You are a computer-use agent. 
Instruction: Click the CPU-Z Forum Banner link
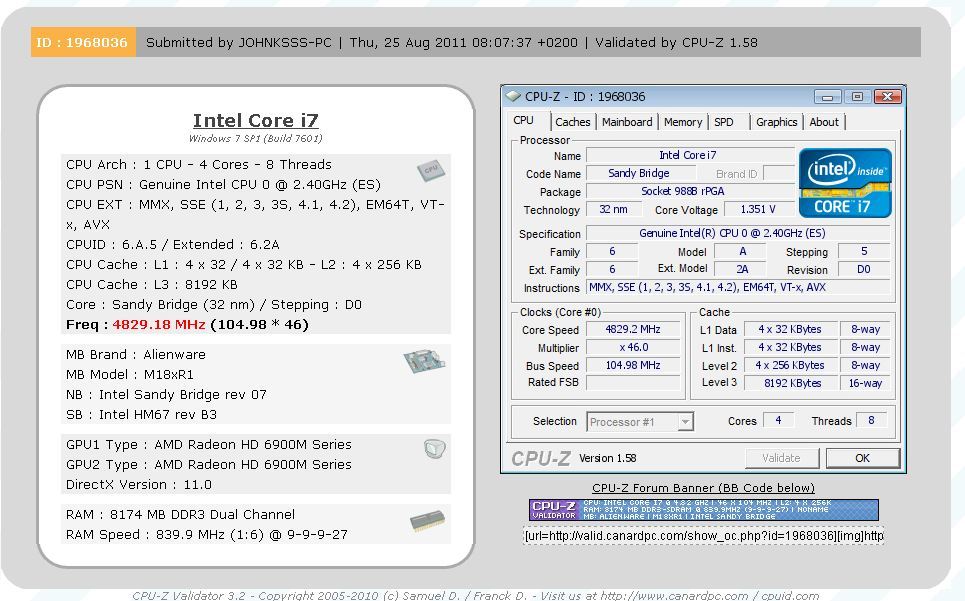(x=703, y=488)
